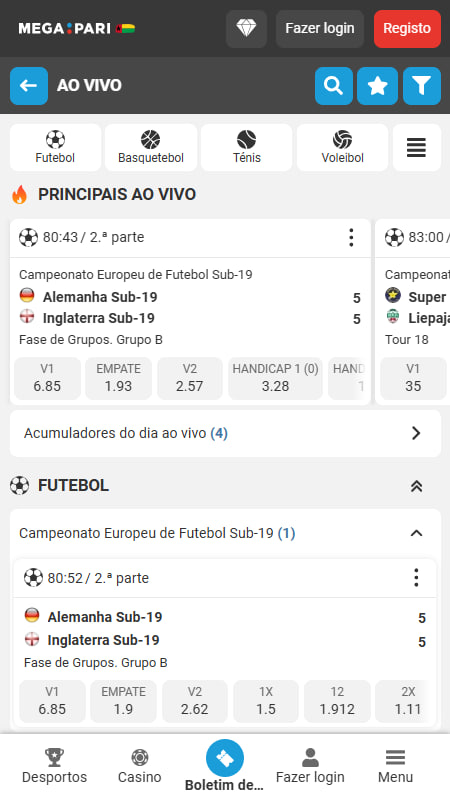450x800 pixels.
Task: Open the filter funnel icon
Action: click(421, 86)
